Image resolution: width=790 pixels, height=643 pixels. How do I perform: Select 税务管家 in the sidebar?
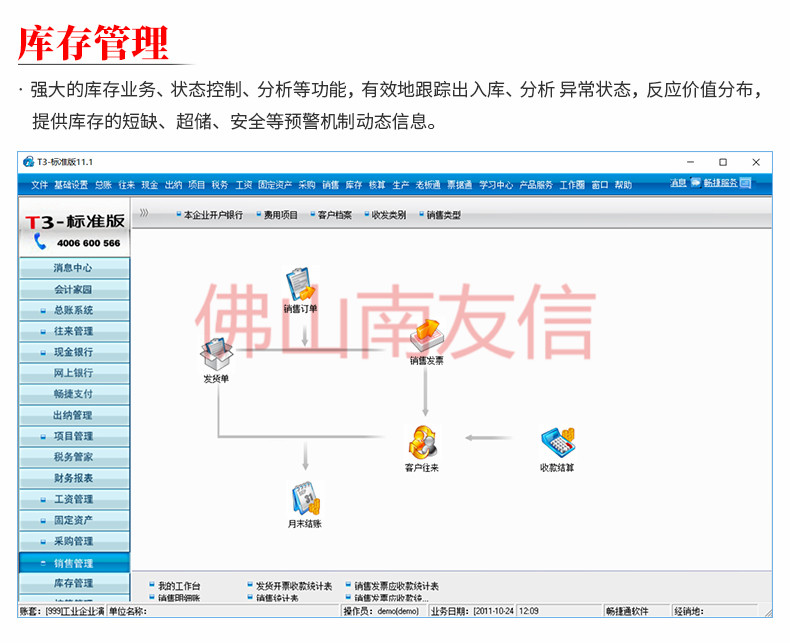click(x=74, y=457)
